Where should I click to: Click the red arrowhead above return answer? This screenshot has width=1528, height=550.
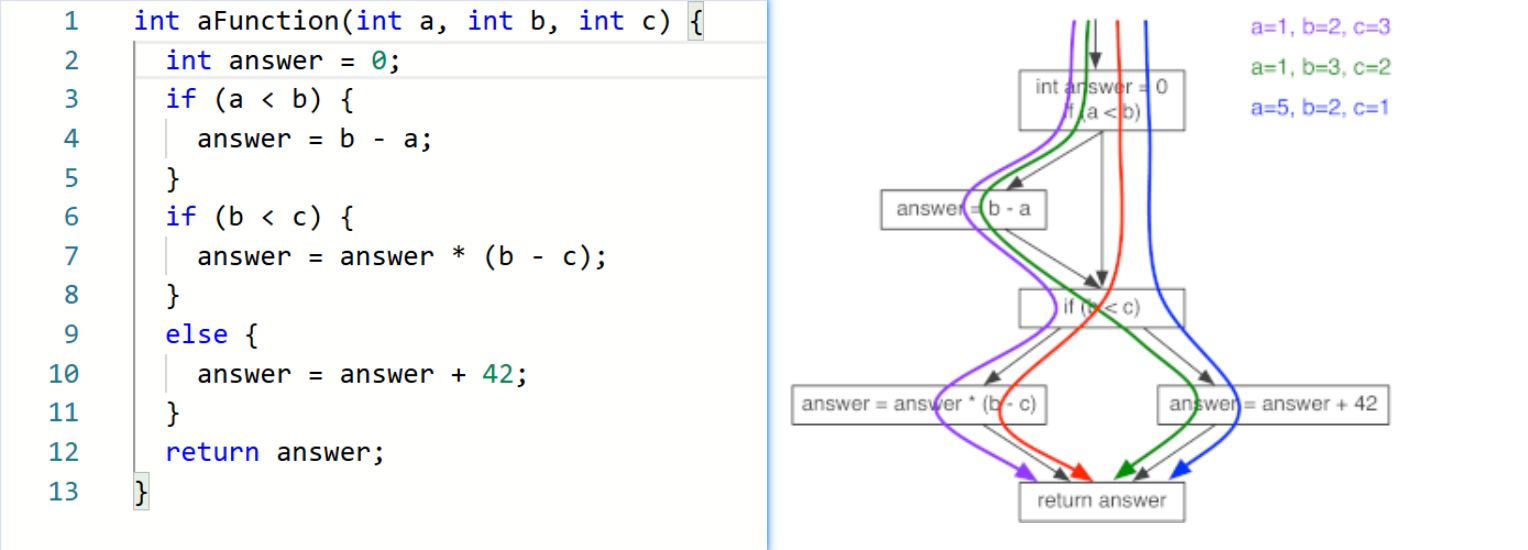[x=1080, y=472]
